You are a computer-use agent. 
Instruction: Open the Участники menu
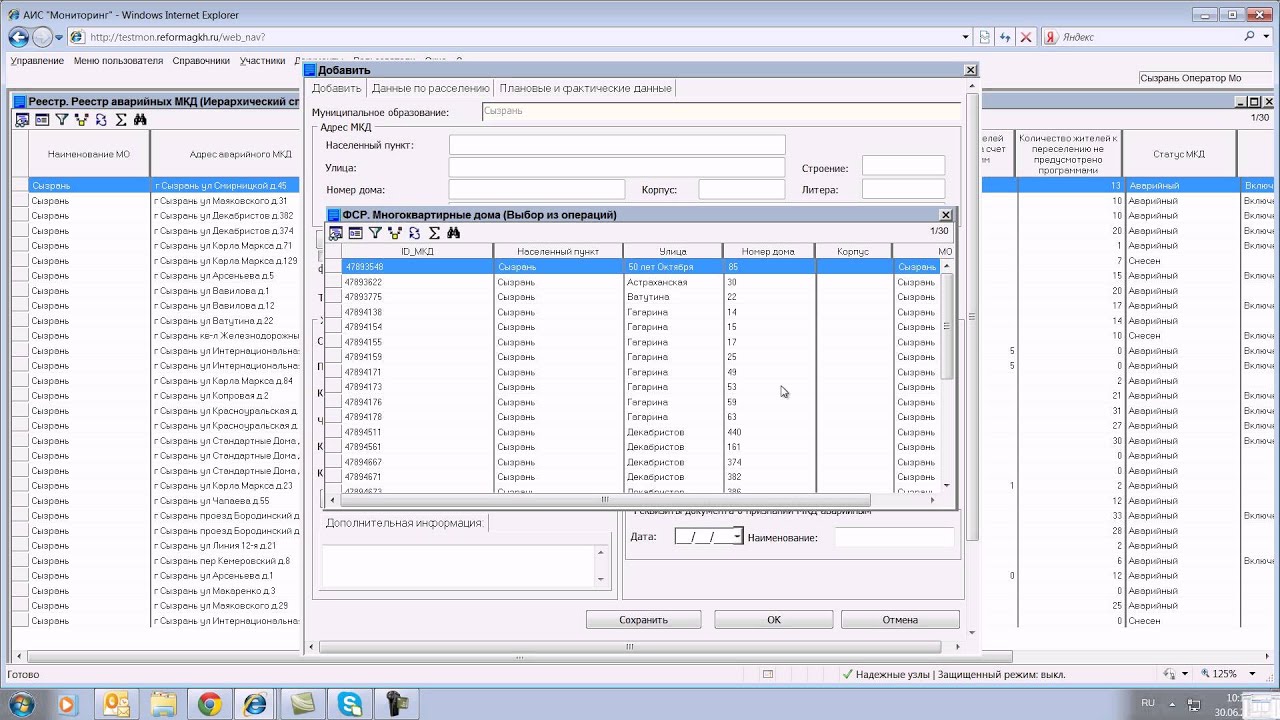(x=262, y=61)
